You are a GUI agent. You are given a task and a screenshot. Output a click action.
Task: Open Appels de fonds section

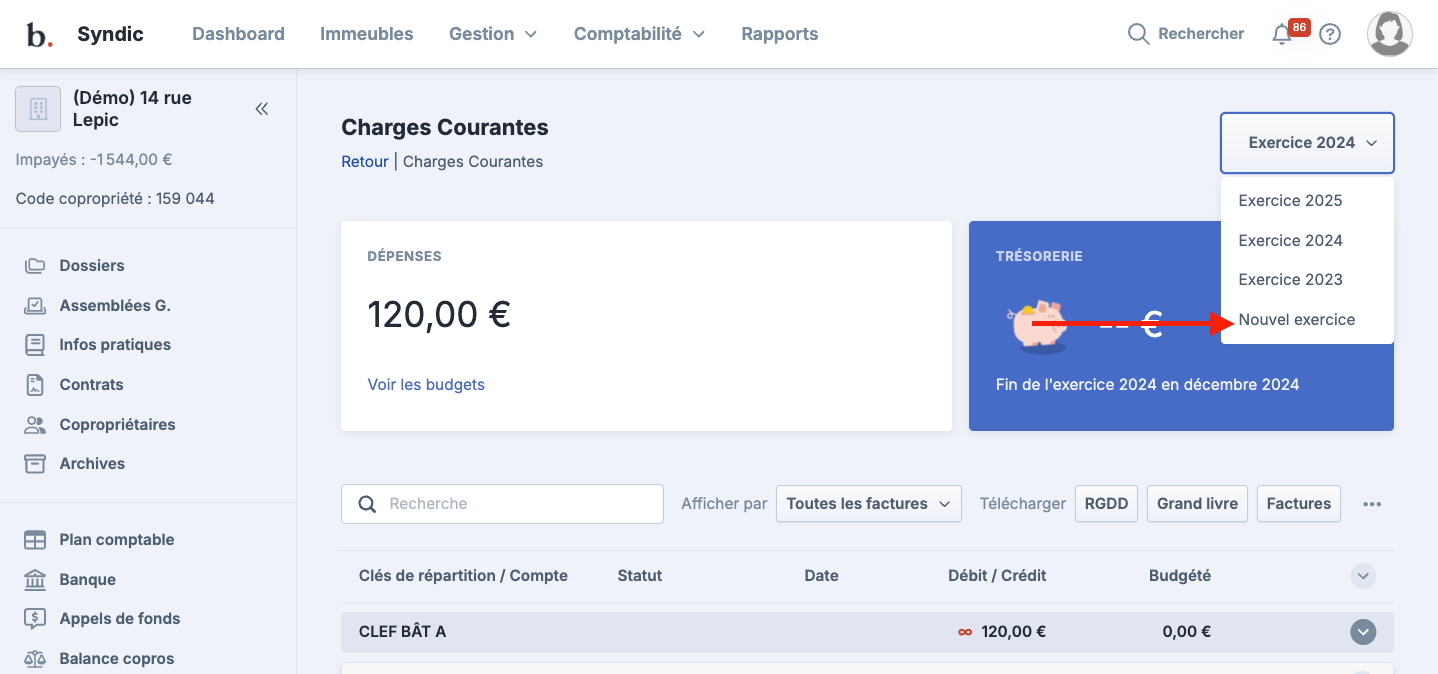point(119,618)
